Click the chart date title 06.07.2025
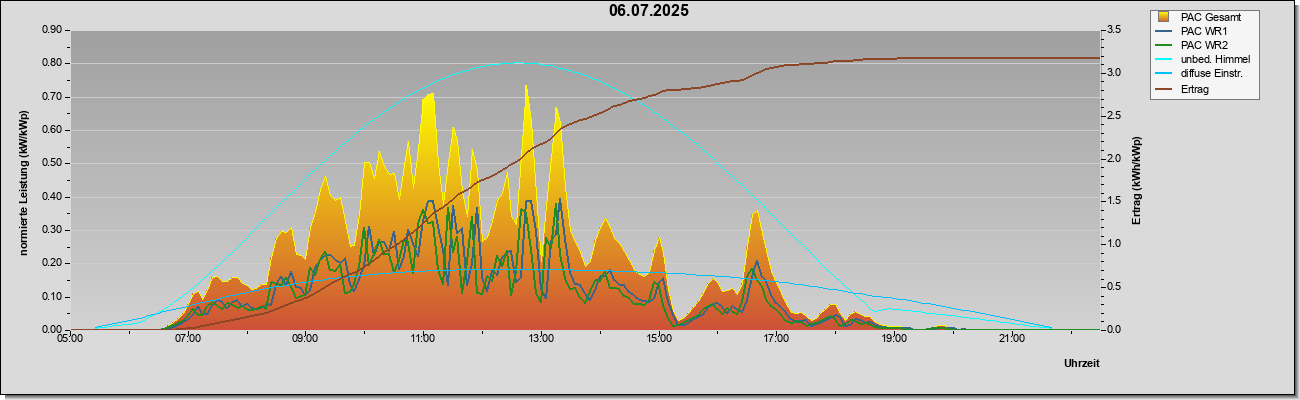The height and width of the screenshot is (400, 1300). tap(649, 11)
